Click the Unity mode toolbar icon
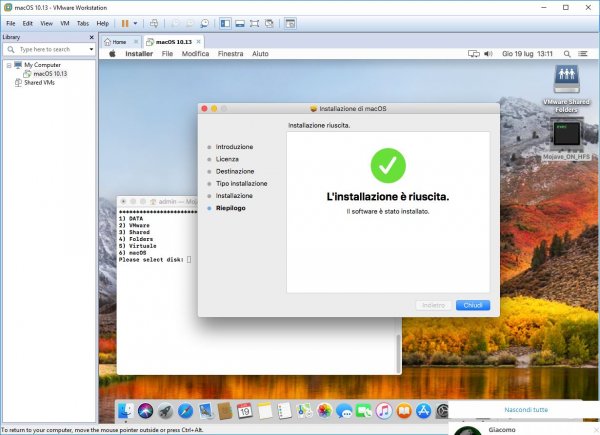 (269, 23)
